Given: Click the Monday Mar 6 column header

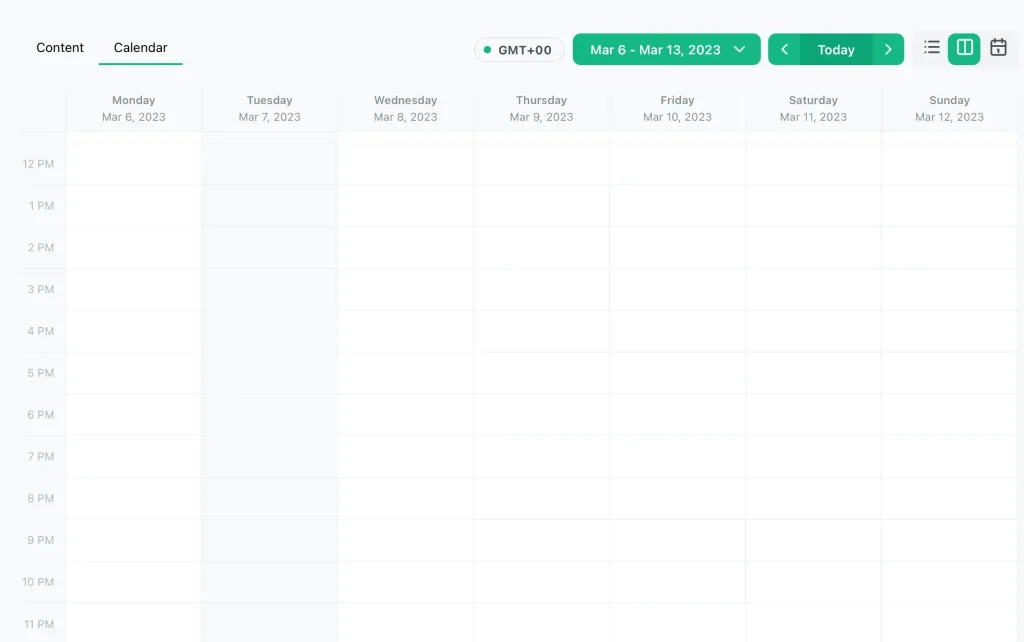Looking at the screenshot, I should coord(134,108).
